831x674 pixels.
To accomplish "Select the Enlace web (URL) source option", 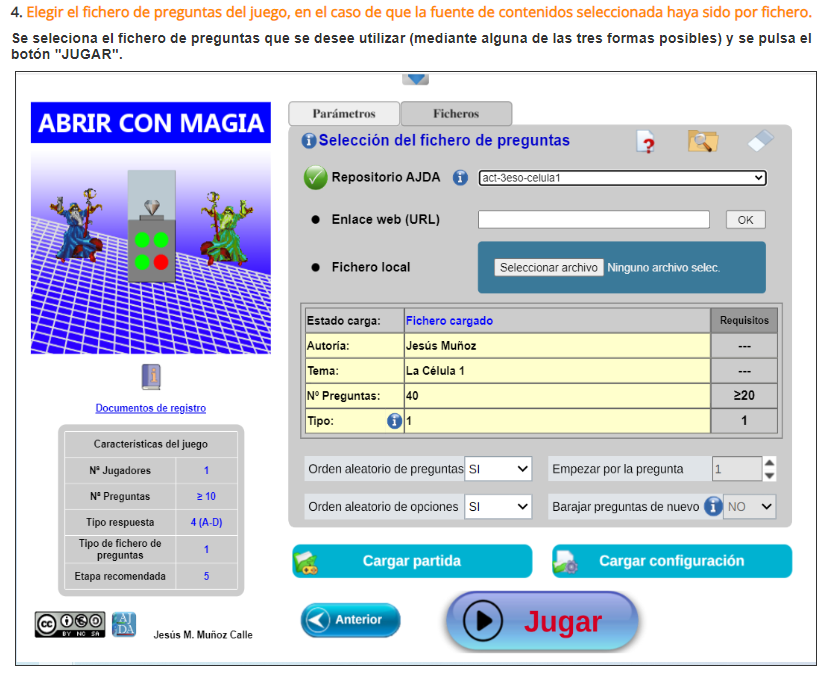I will (316, 220).
